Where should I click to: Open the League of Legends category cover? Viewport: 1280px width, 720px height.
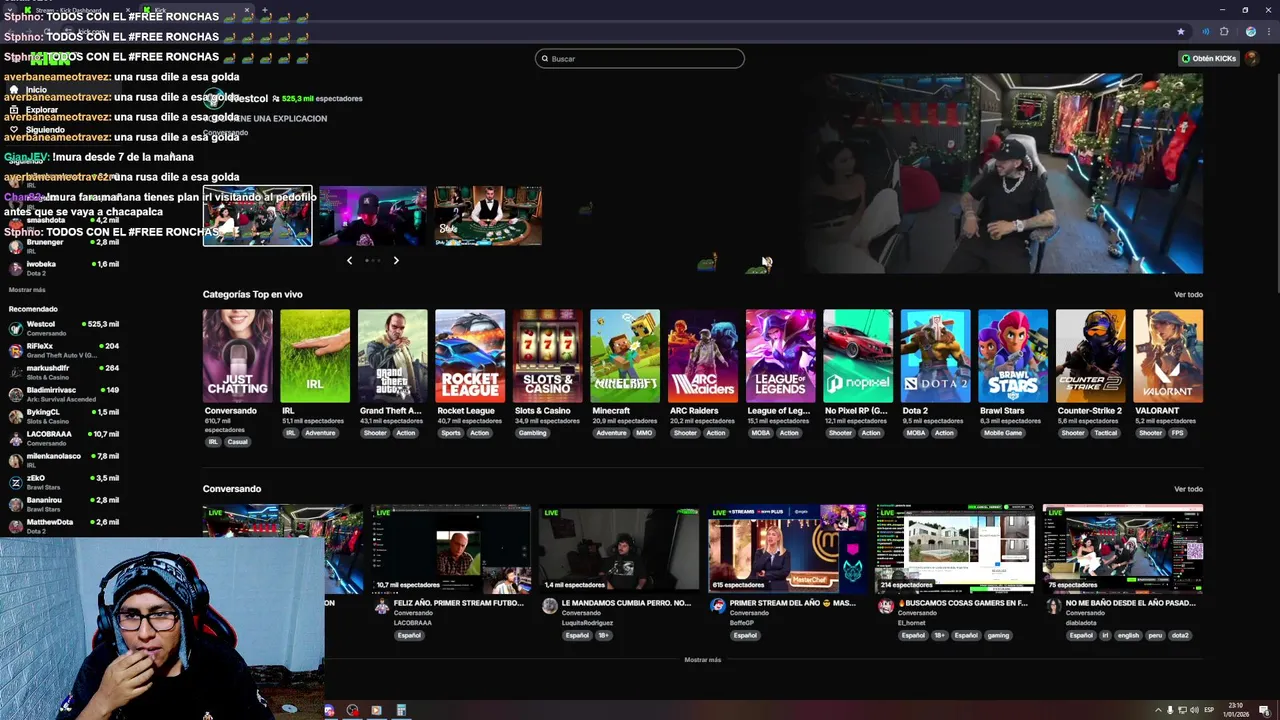tap(780, 356)
